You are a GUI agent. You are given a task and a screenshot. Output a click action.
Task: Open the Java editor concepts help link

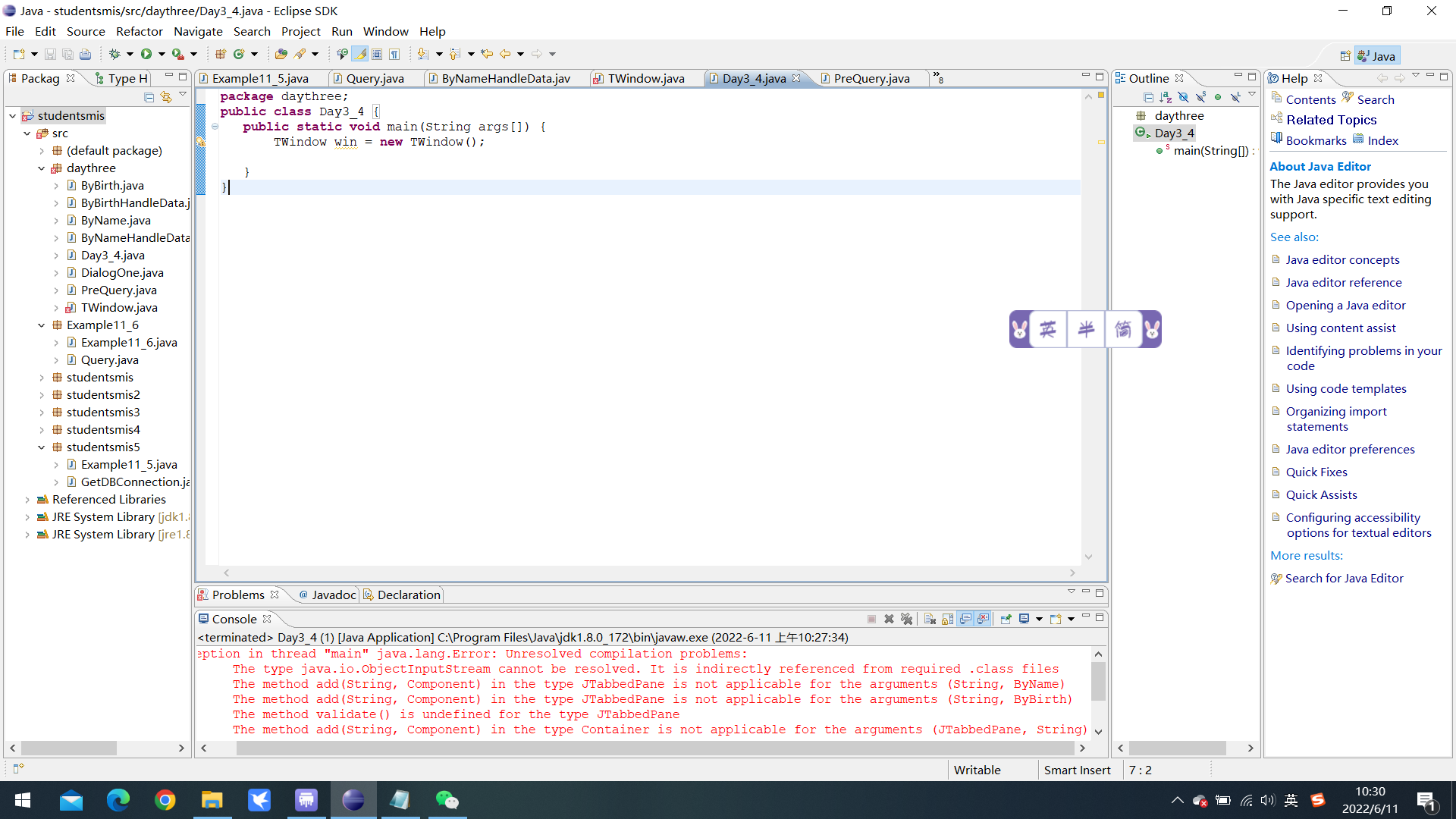pyautogui.click(x=1342, y=259)
